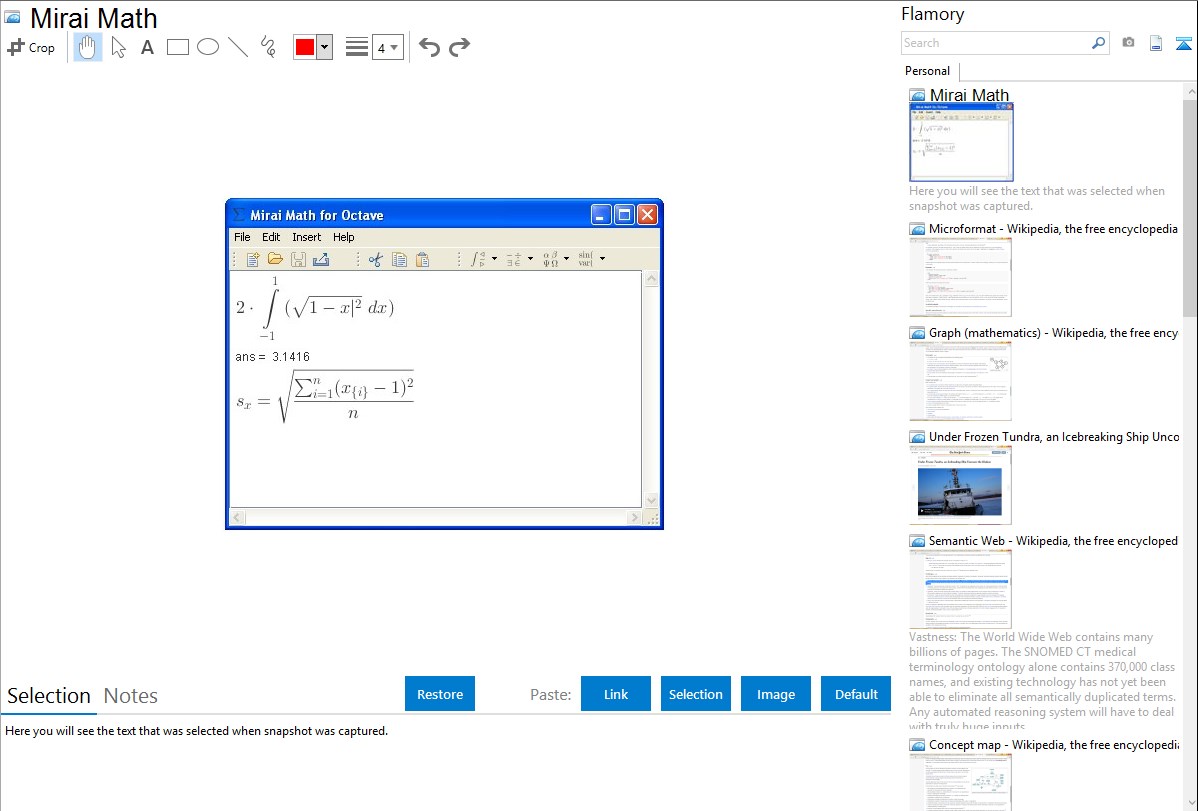Click the snapshot list scroll-up arrow

pos(1190,91)
